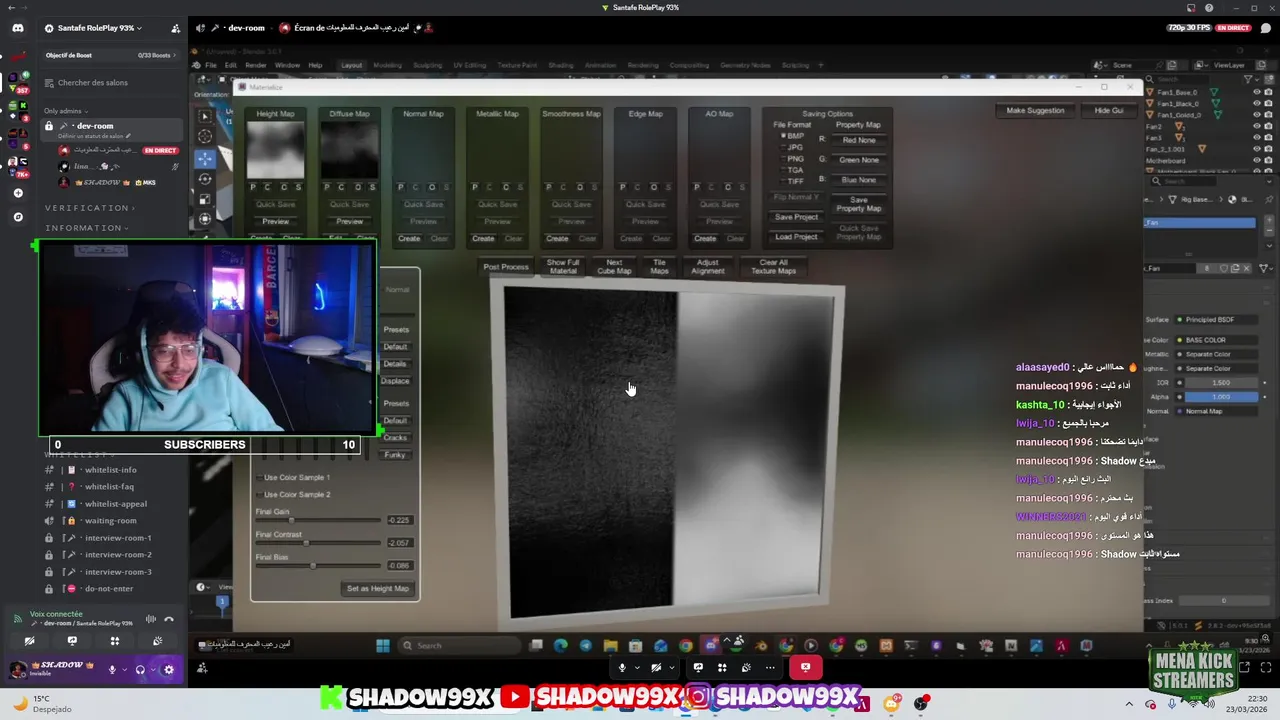Image resolution: width=1280 pixels, height=720 pixels.
Task: Enable Use Color Sample 1 checkbox
Action: [259, 478]
